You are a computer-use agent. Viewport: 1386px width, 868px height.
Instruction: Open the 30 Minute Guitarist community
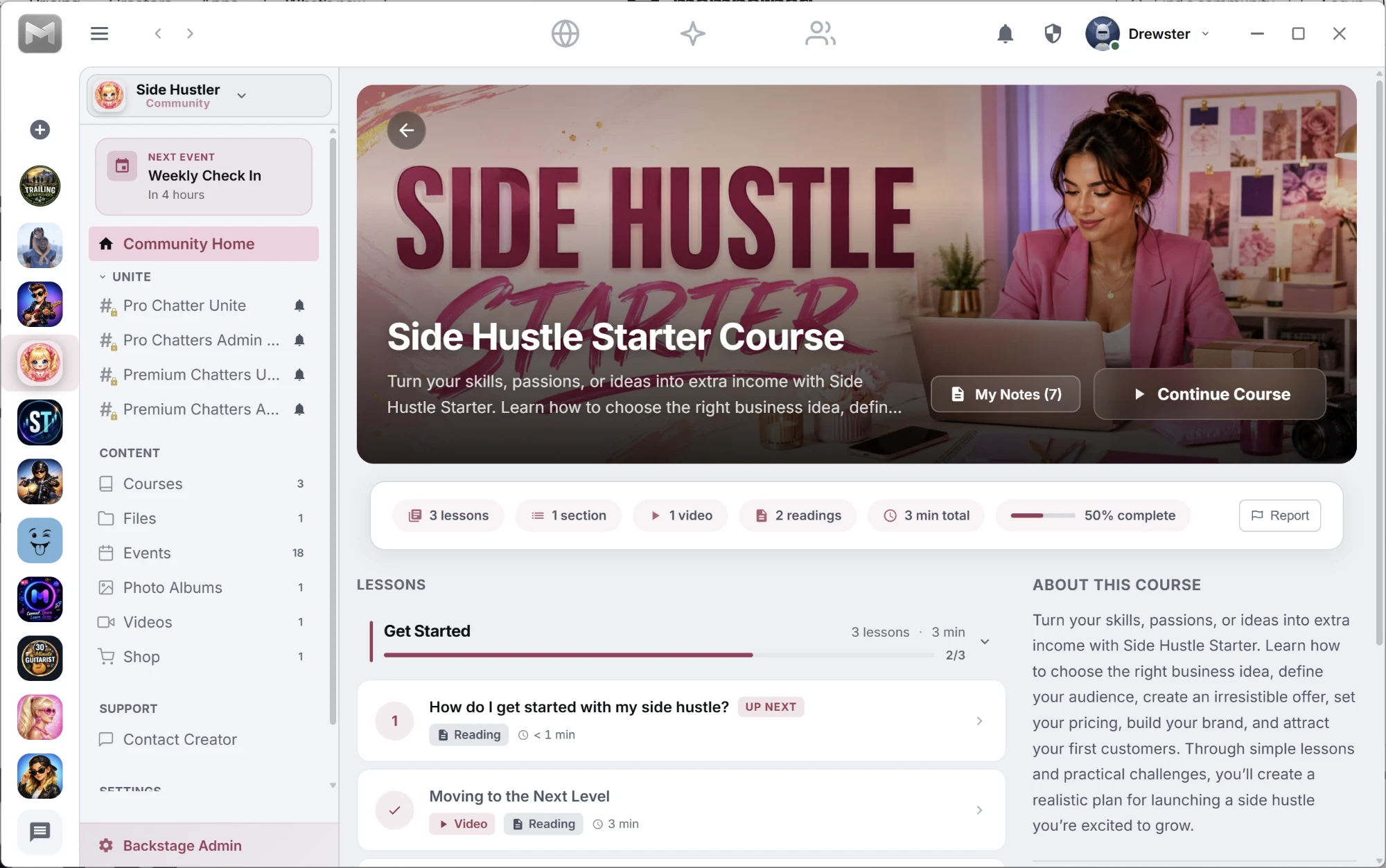pos(40,658)
